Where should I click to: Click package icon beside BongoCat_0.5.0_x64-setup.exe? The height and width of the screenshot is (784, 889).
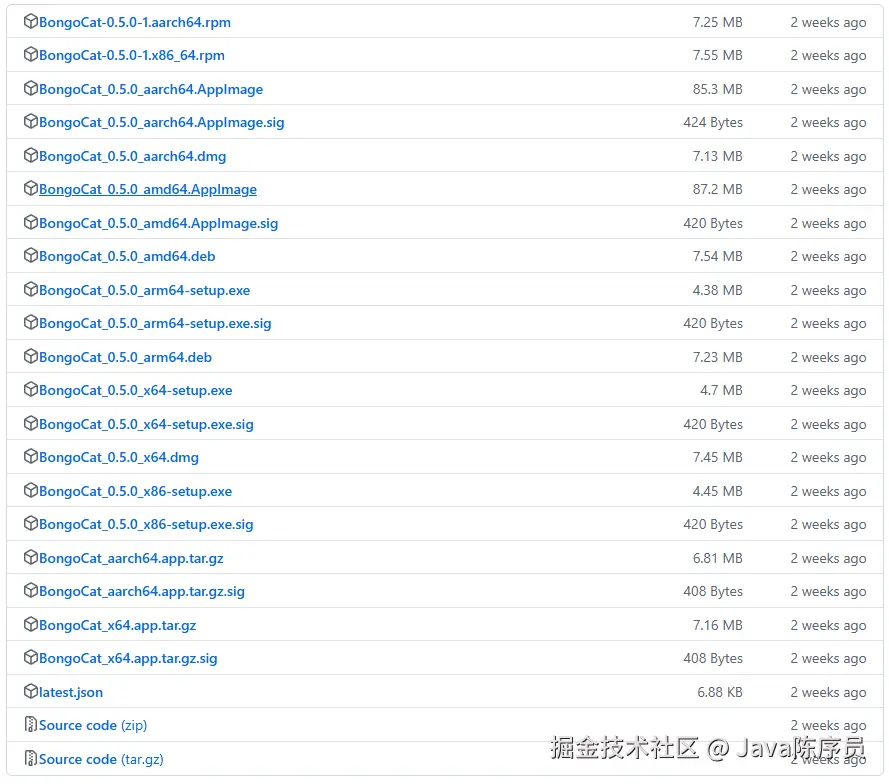coord(31,389)
